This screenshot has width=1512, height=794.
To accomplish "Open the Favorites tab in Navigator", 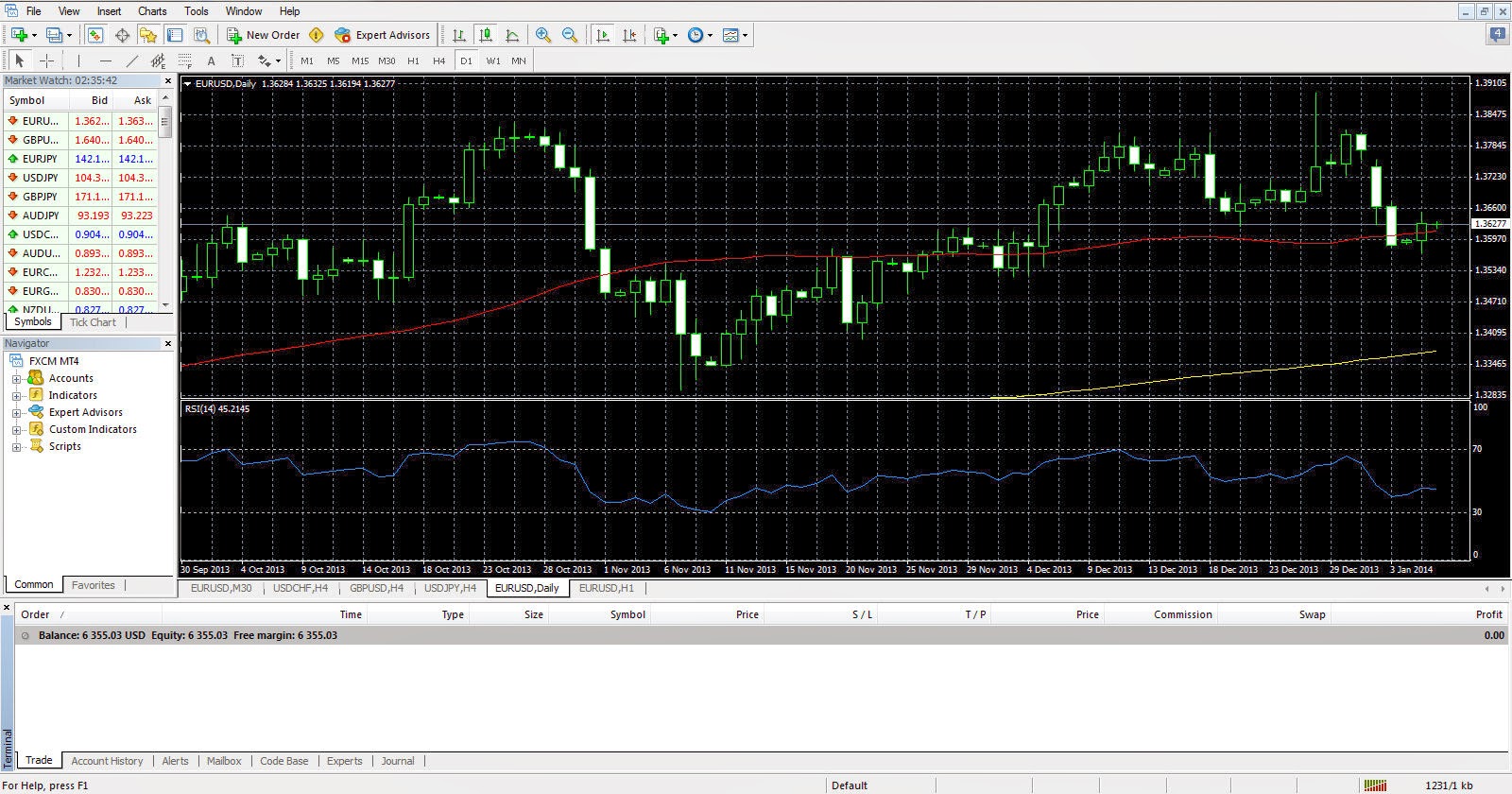I will 94,585.
